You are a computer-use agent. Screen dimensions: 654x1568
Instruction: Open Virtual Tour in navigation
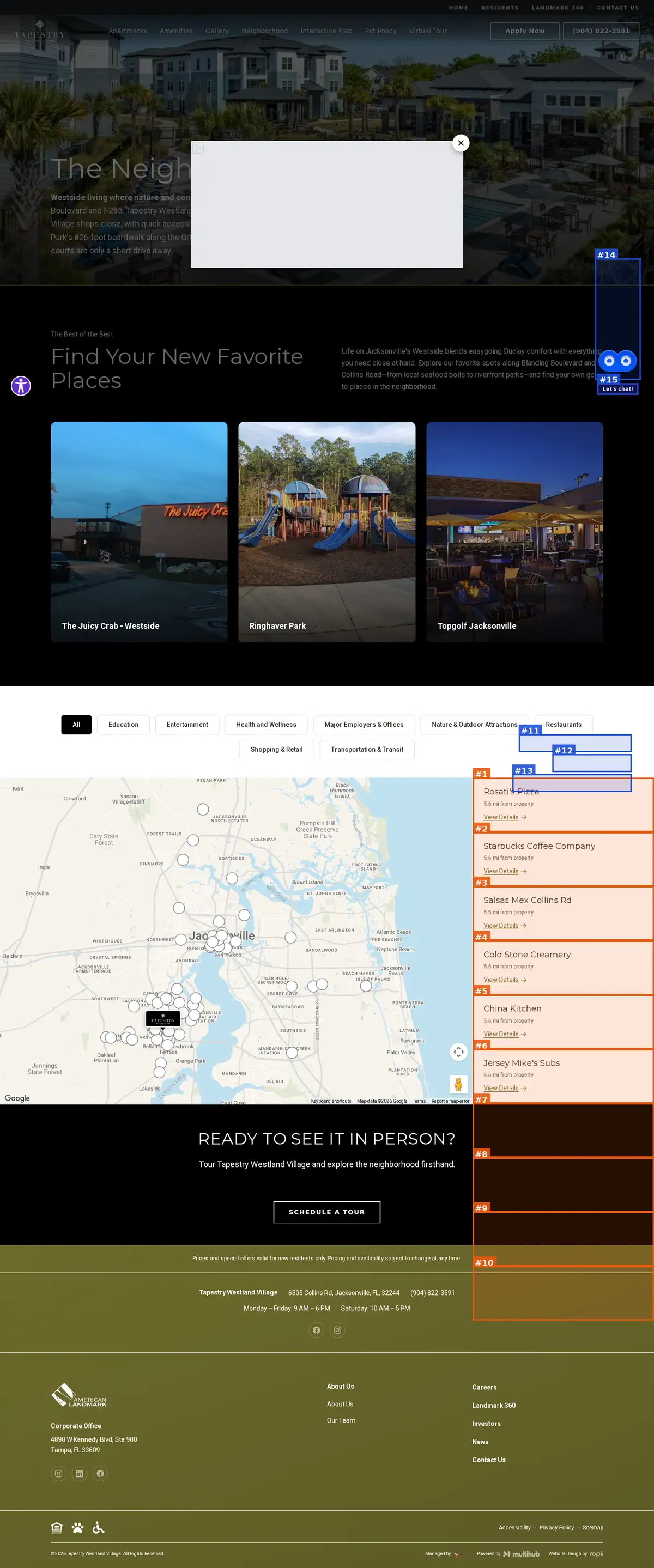click(x=427, y=31)
